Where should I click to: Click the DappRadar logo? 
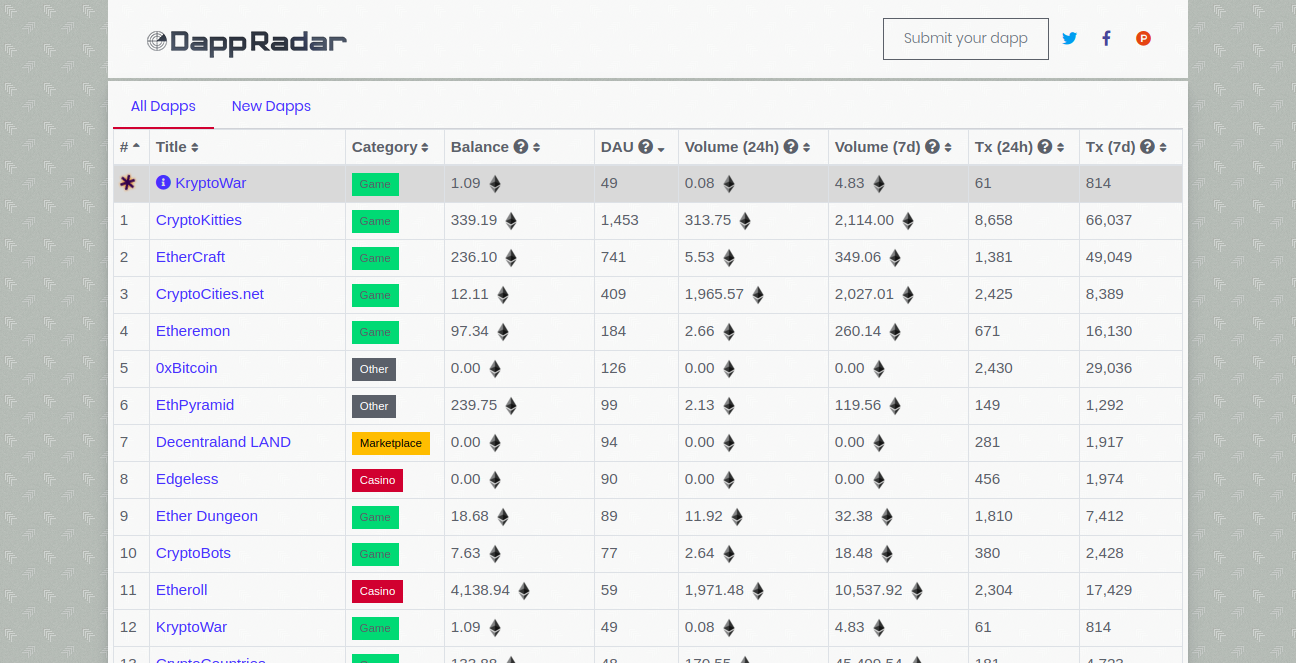246,41
